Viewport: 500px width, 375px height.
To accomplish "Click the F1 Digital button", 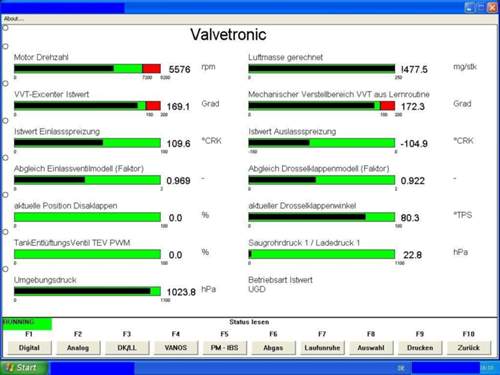I will pyautogui.click(x=29, y=348).
